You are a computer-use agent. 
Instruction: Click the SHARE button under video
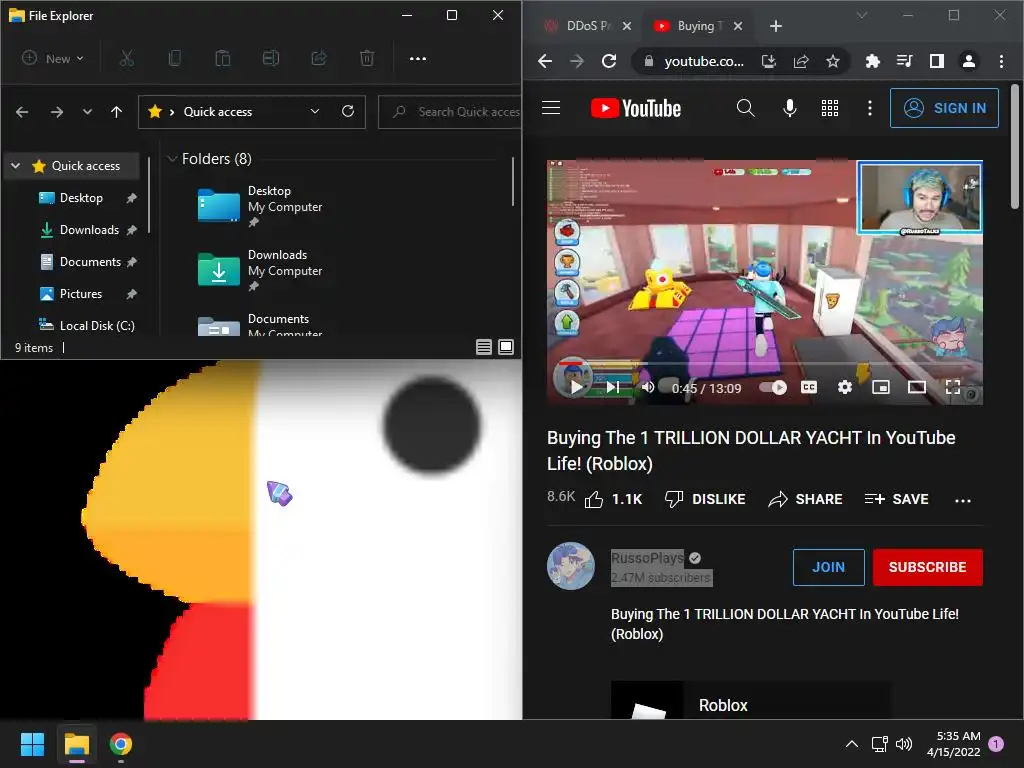805,500
